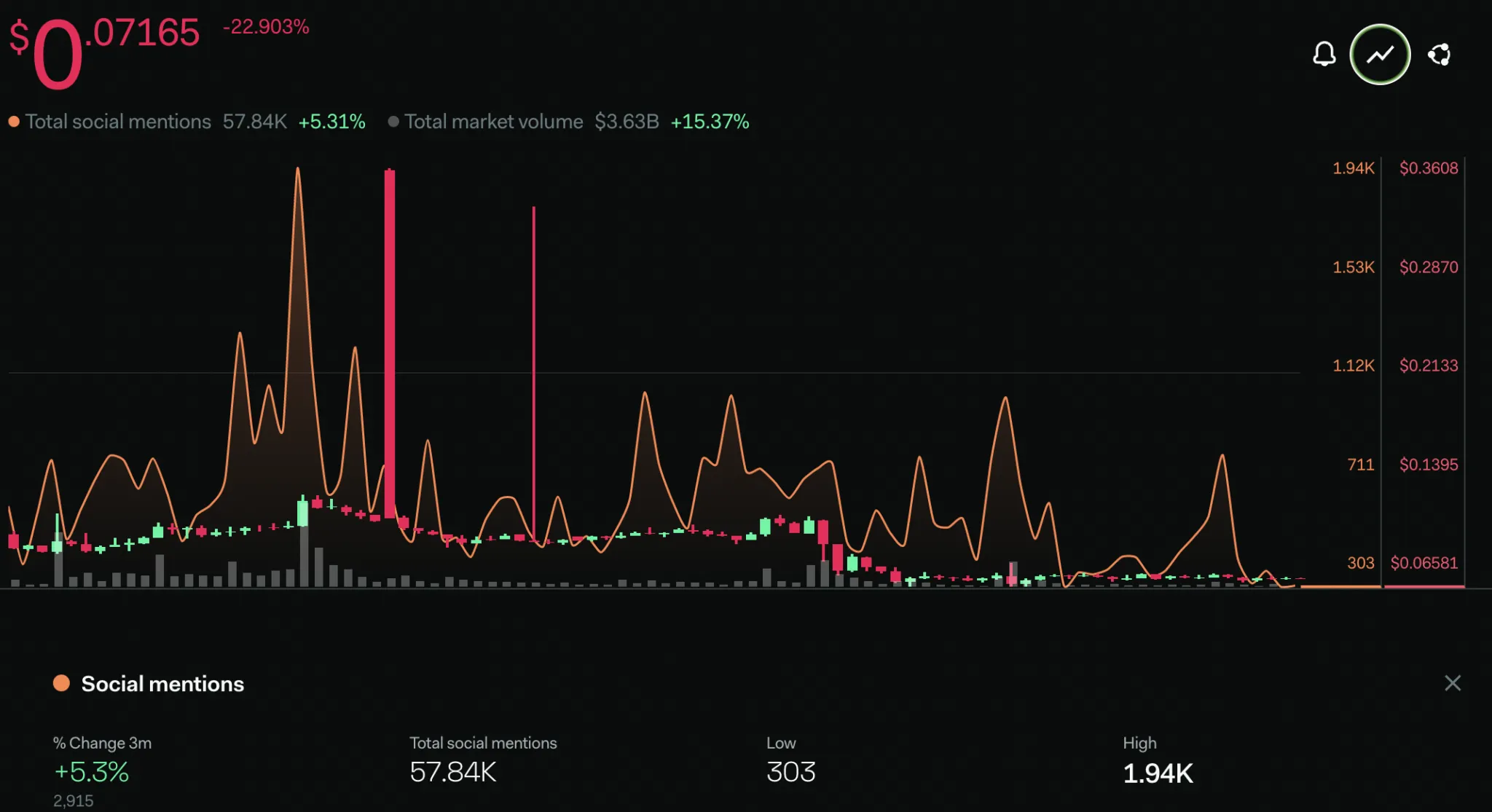Image resolution: width=1492 pixels, height=812 pixels.
Task: Click the highest orange mentions peak
Action: pyautogui.click(x=297, y=170)
